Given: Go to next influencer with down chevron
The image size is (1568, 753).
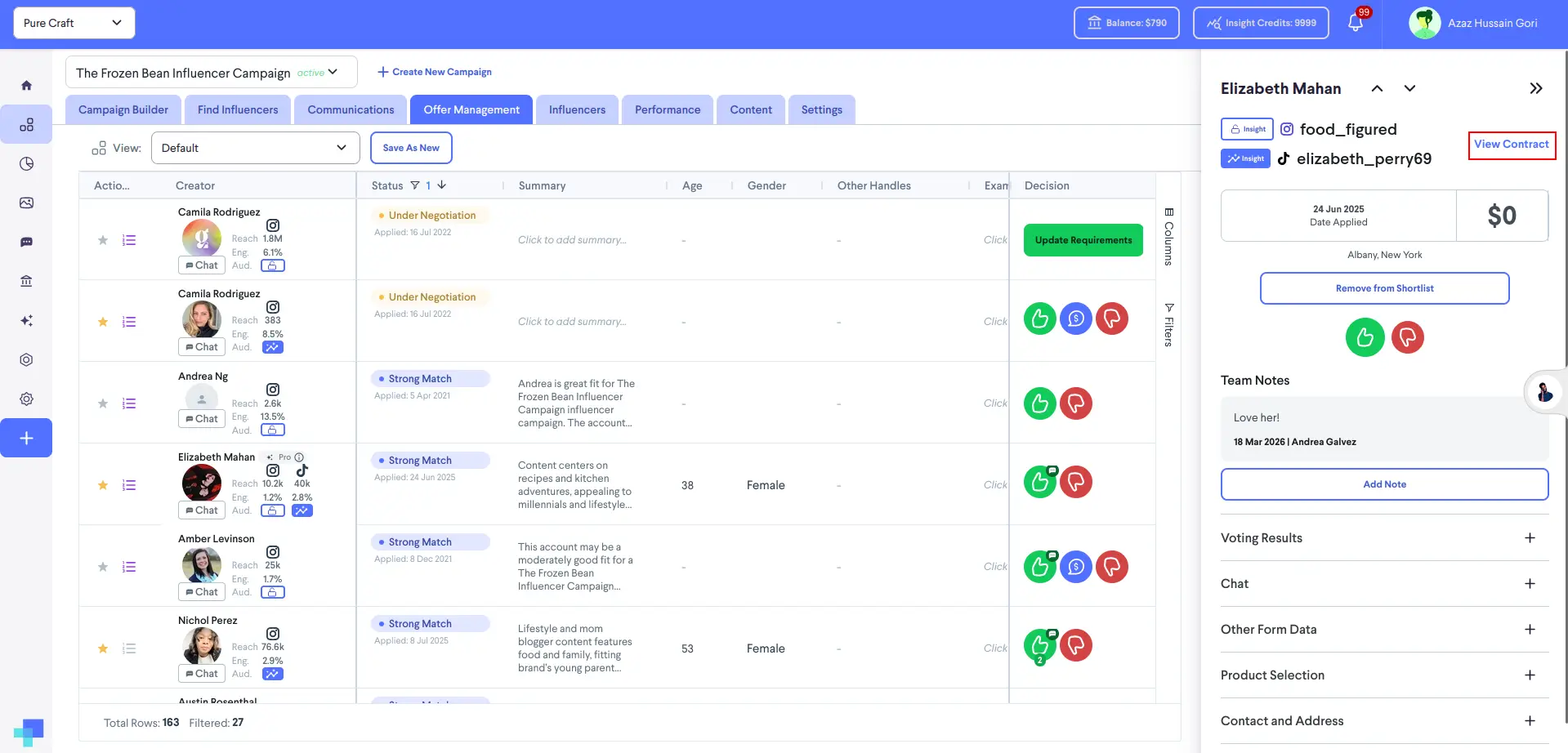Looking at the screenshot, I should (1409, 88).
